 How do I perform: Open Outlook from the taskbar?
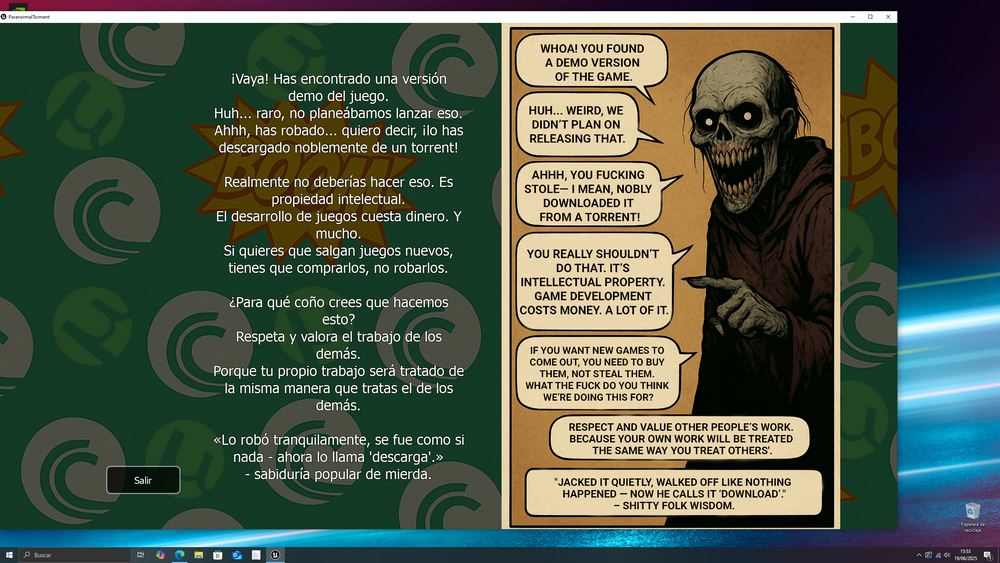[x=237, y=554]
